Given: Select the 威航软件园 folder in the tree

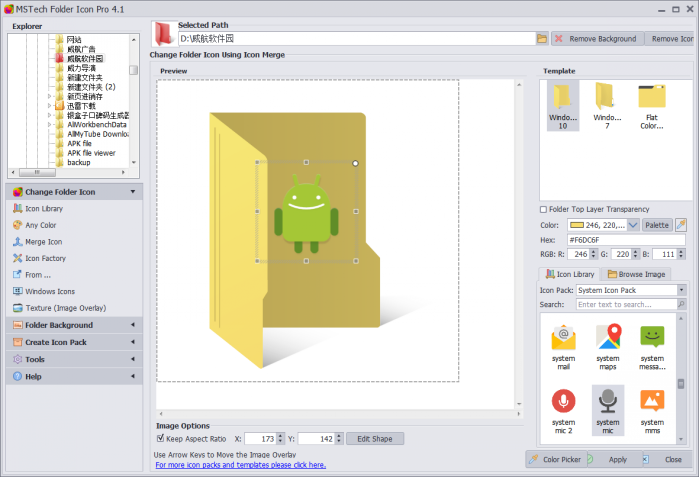Looking at the screenshot, I should (85, 58).
